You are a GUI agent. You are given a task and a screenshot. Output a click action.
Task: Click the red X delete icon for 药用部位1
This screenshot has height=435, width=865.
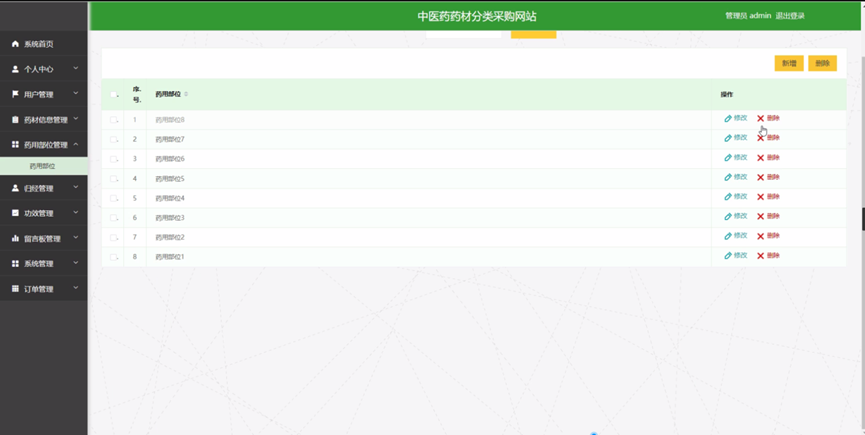[760, 256]
